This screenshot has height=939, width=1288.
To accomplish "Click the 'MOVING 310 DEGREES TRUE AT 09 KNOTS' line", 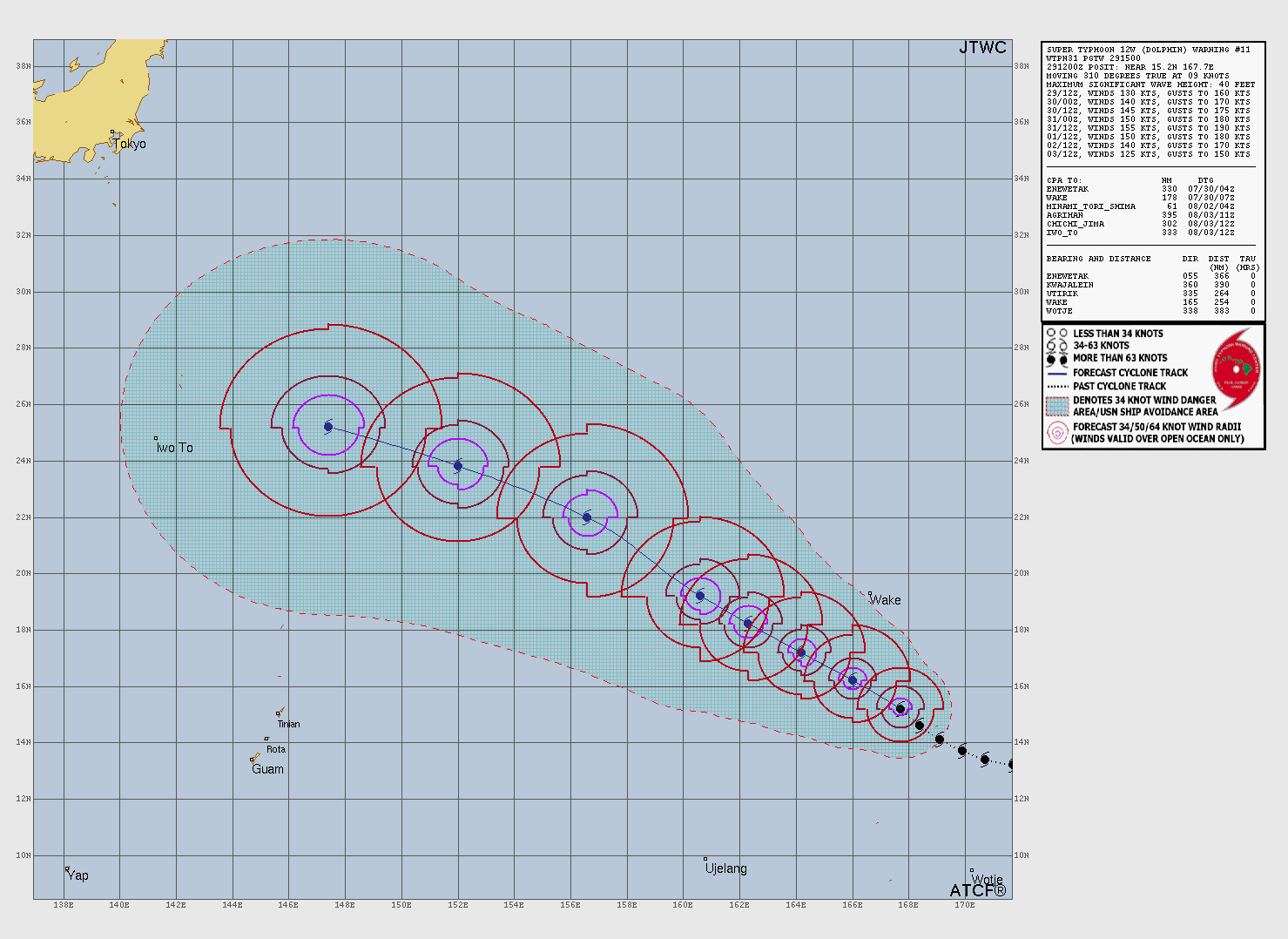I will 1137,76.
